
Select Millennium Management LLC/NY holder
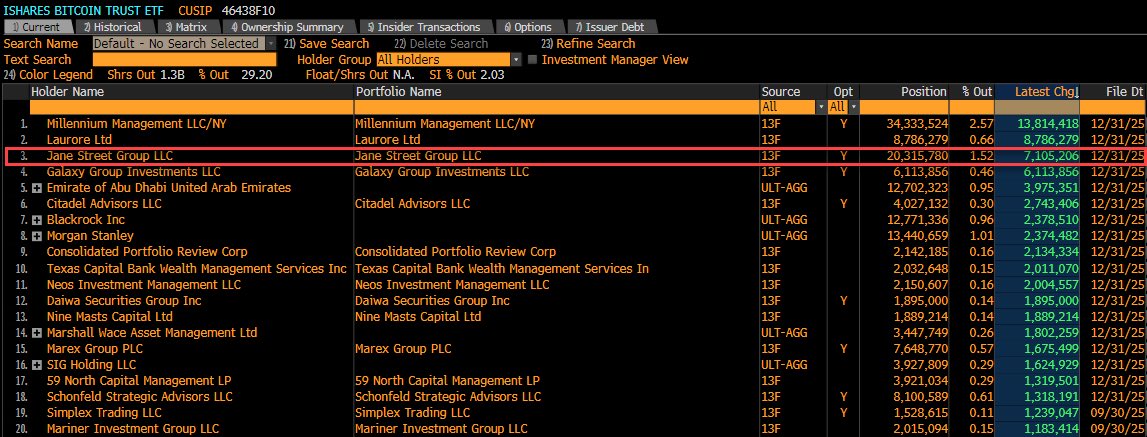point(136,124)
